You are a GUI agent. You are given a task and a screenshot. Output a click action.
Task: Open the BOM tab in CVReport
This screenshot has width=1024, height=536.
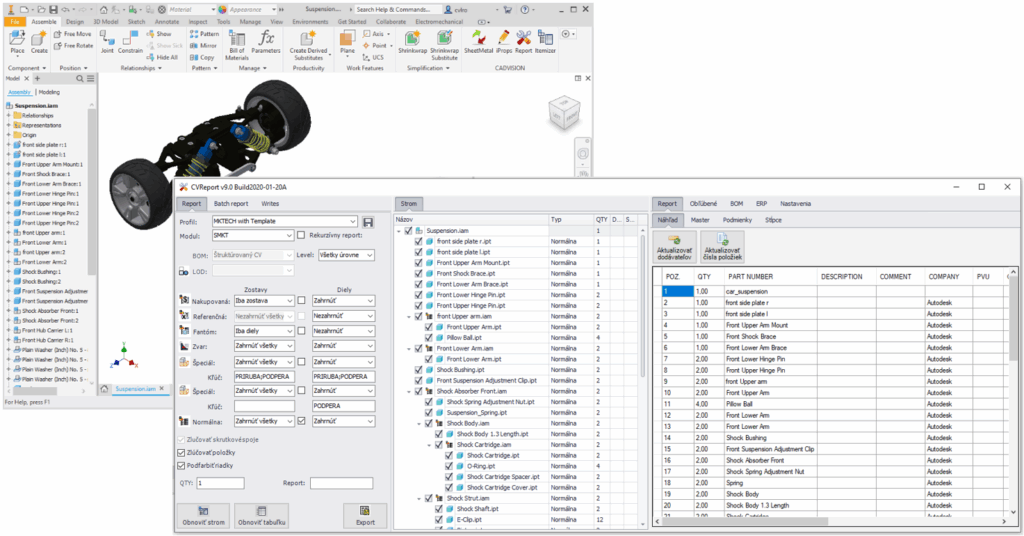coord(736,204)
